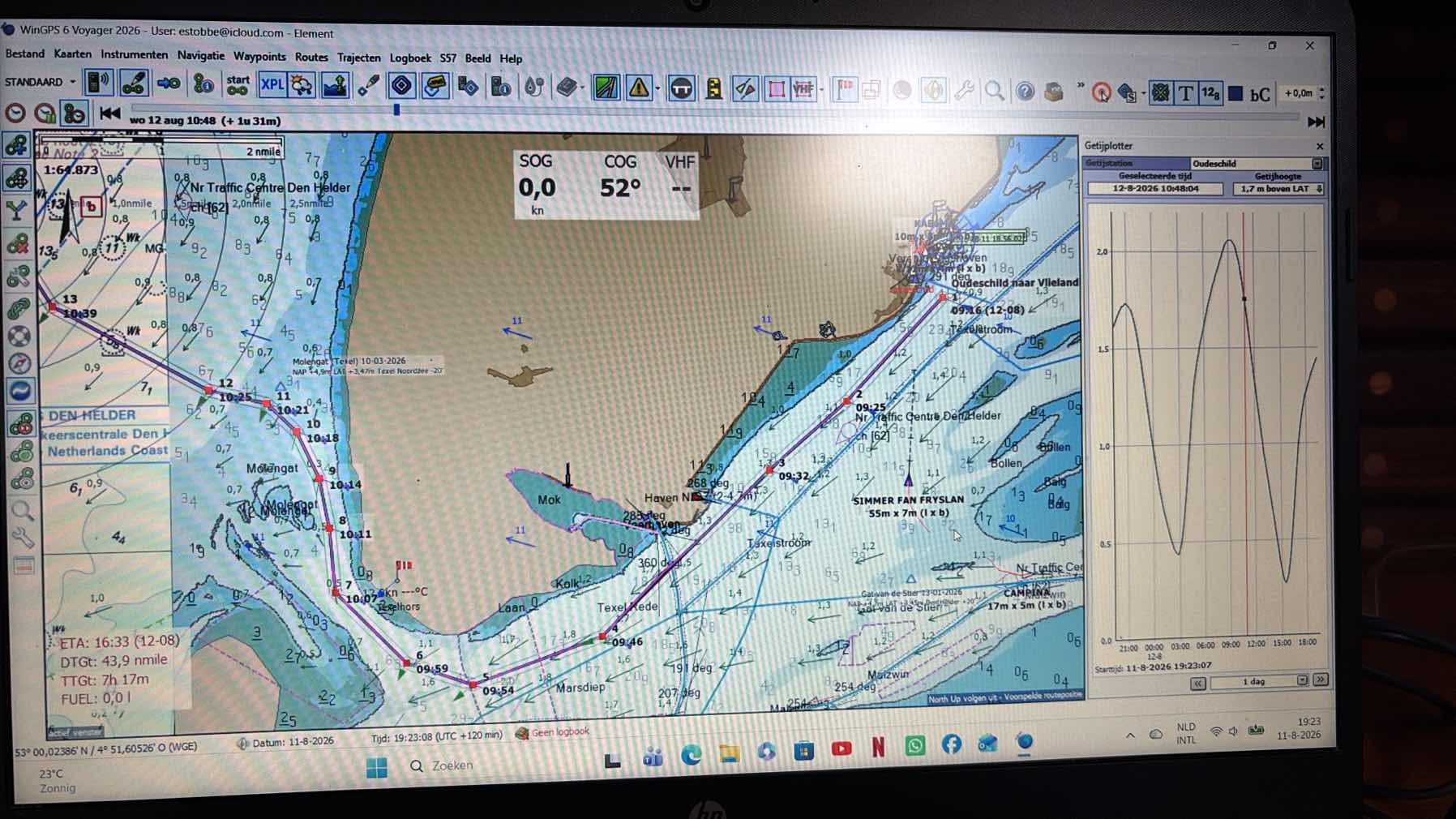Viewport: 1456px width, 819px height.
Task: Toggle the XPL route planning button
Action: pyautogui.click(x=272, y=84)
